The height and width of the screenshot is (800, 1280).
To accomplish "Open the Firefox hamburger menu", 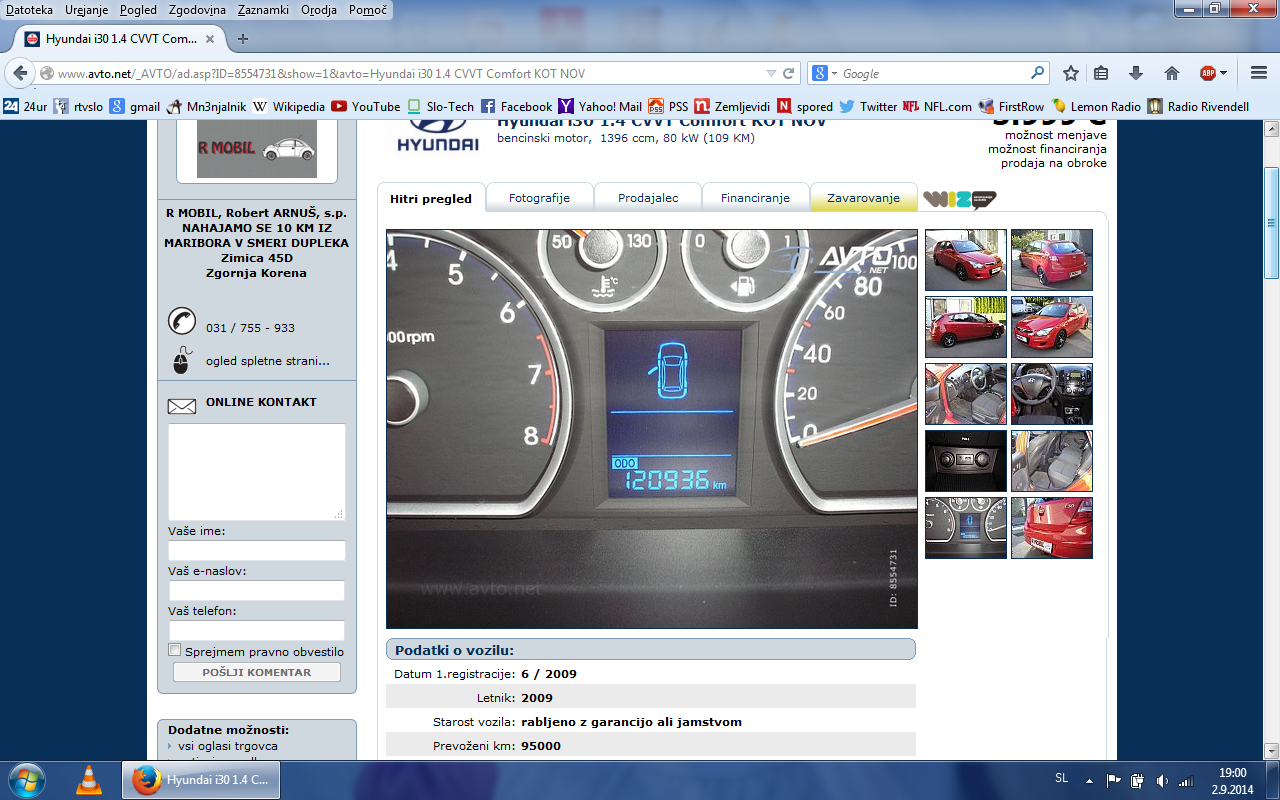I will pyautogui.click(x=1259, y=73).
